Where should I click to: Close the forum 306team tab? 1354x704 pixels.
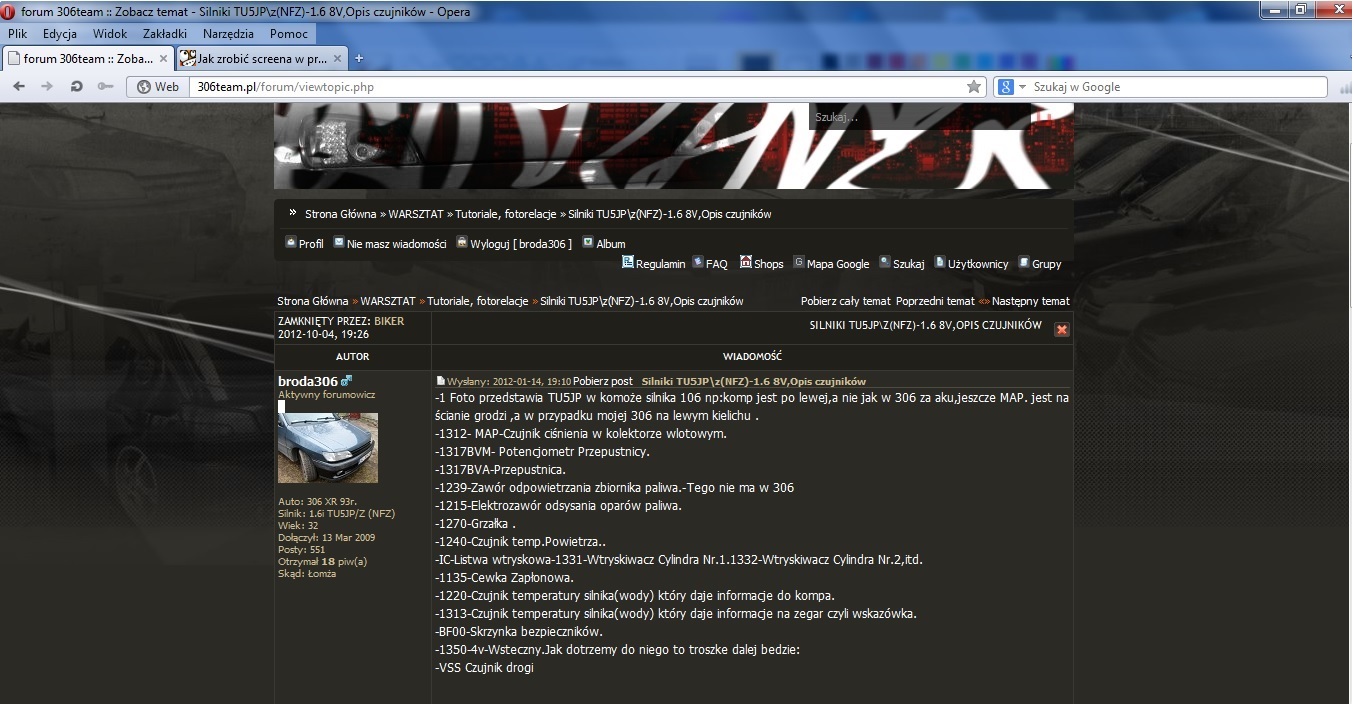click(164, 58)
